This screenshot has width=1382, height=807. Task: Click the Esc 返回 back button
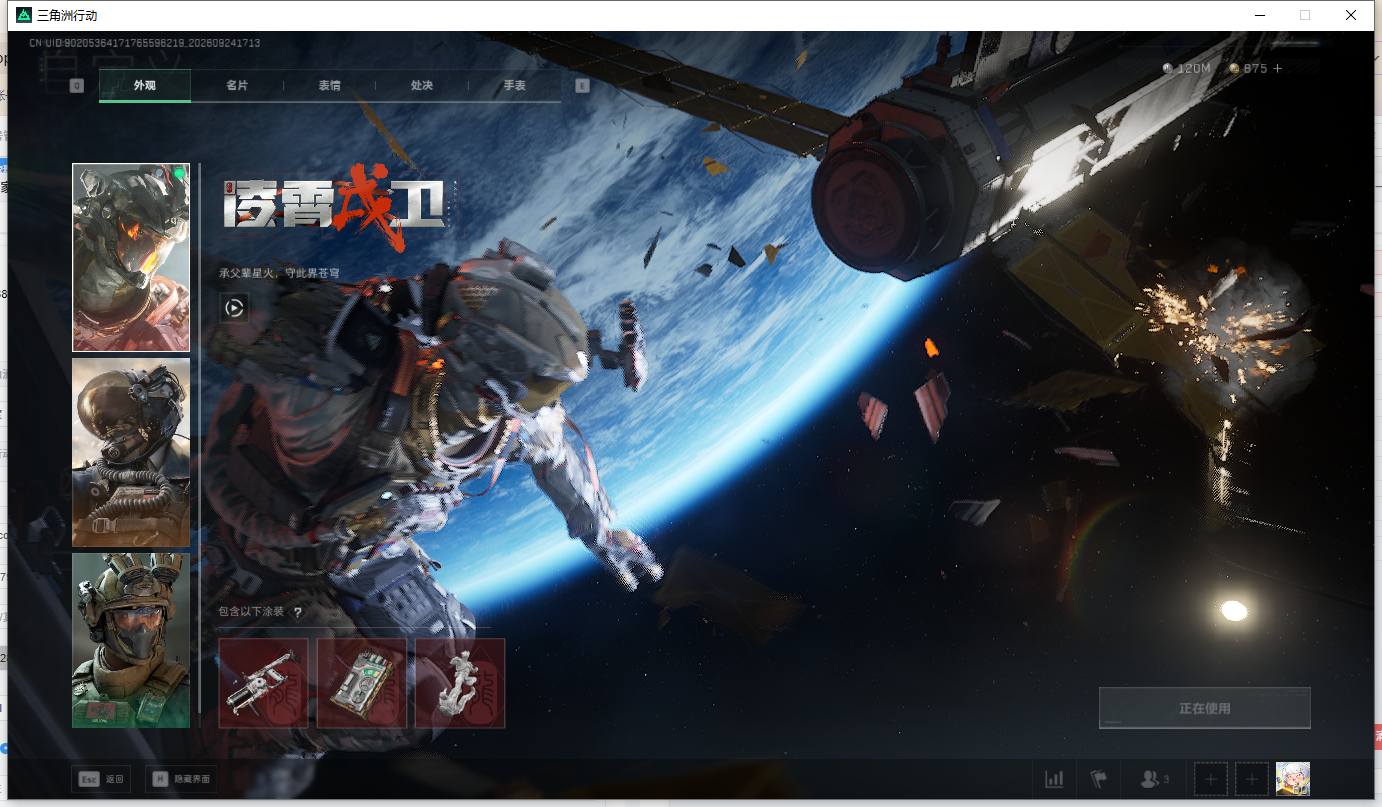[102, 779]
